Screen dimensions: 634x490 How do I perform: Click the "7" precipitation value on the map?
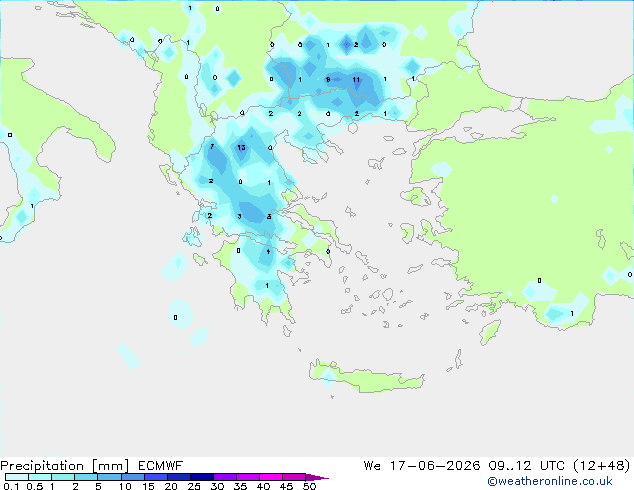(x=212, y=146)
